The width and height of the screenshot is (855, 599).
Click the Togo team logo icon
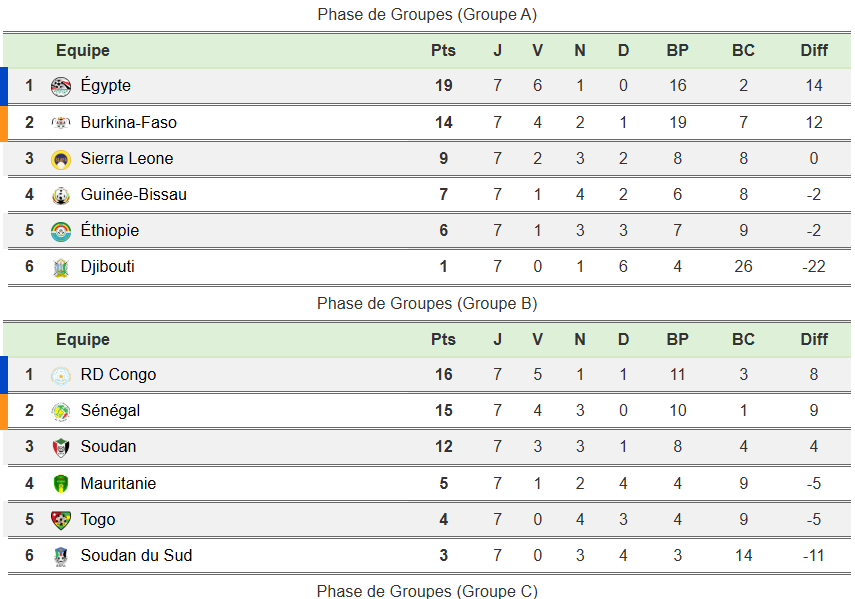click(x=61, y=520)
